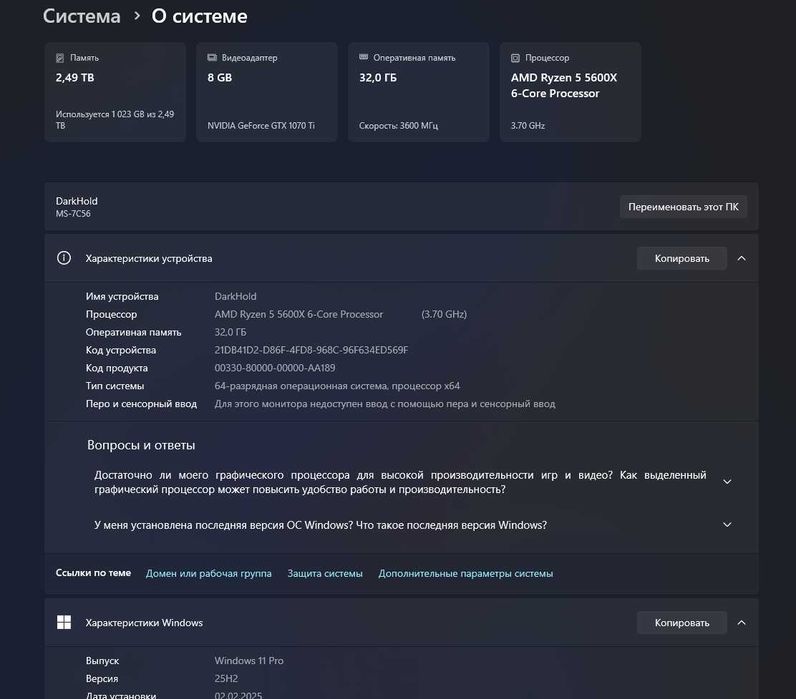Click NVIDIA GeForce GTX 1070 Ti text
This screenshot has width=796, height=699.
(261, 125)
